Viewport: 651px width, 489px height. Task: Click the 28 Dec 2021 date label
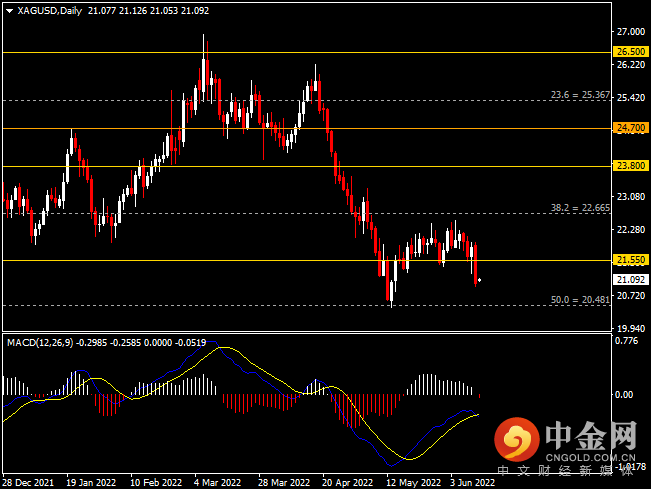pyautogui.click(x=28, y=482)
